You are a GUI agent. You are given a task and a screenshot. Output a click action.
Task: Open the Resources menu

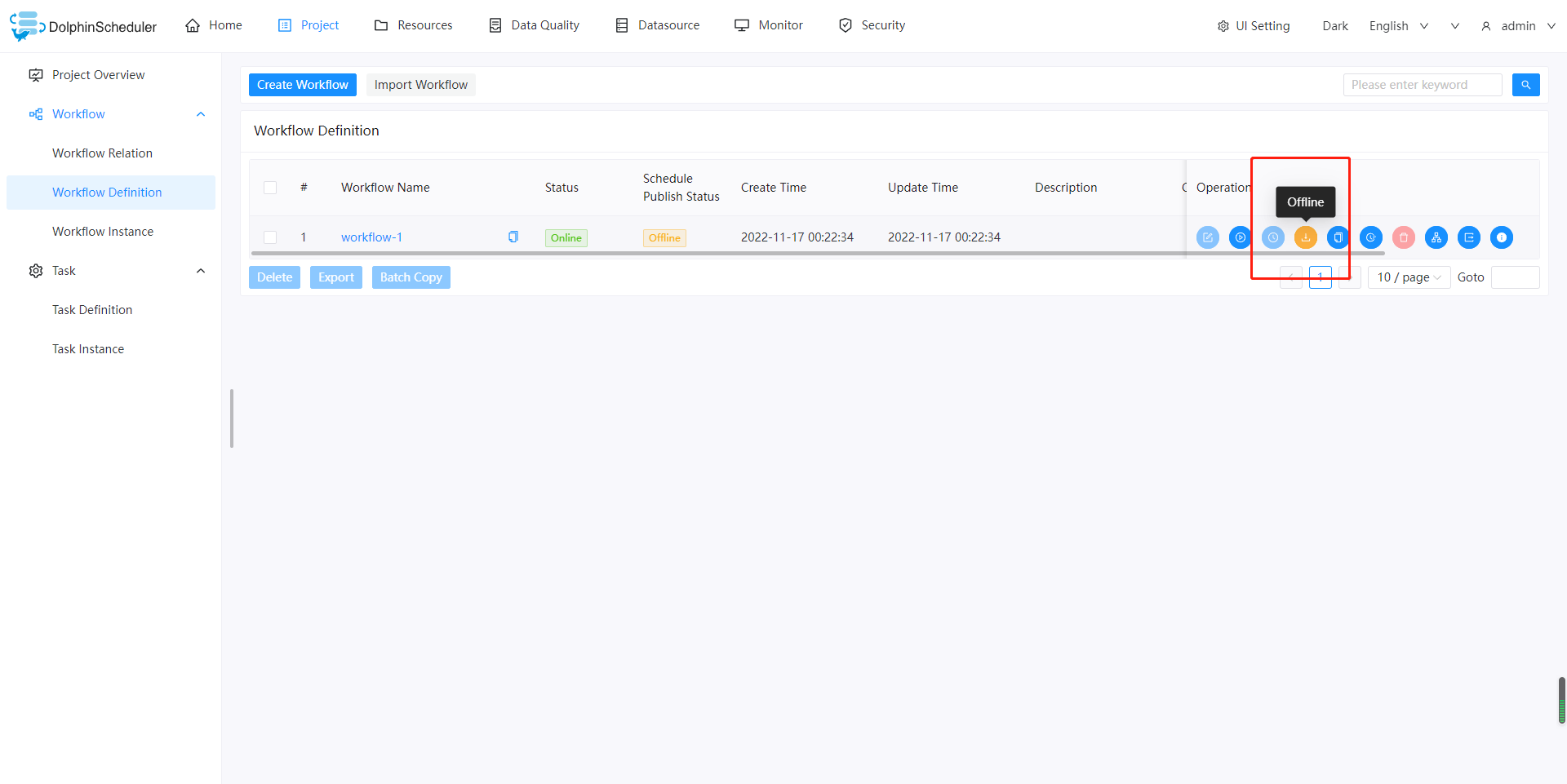(413, 25)
